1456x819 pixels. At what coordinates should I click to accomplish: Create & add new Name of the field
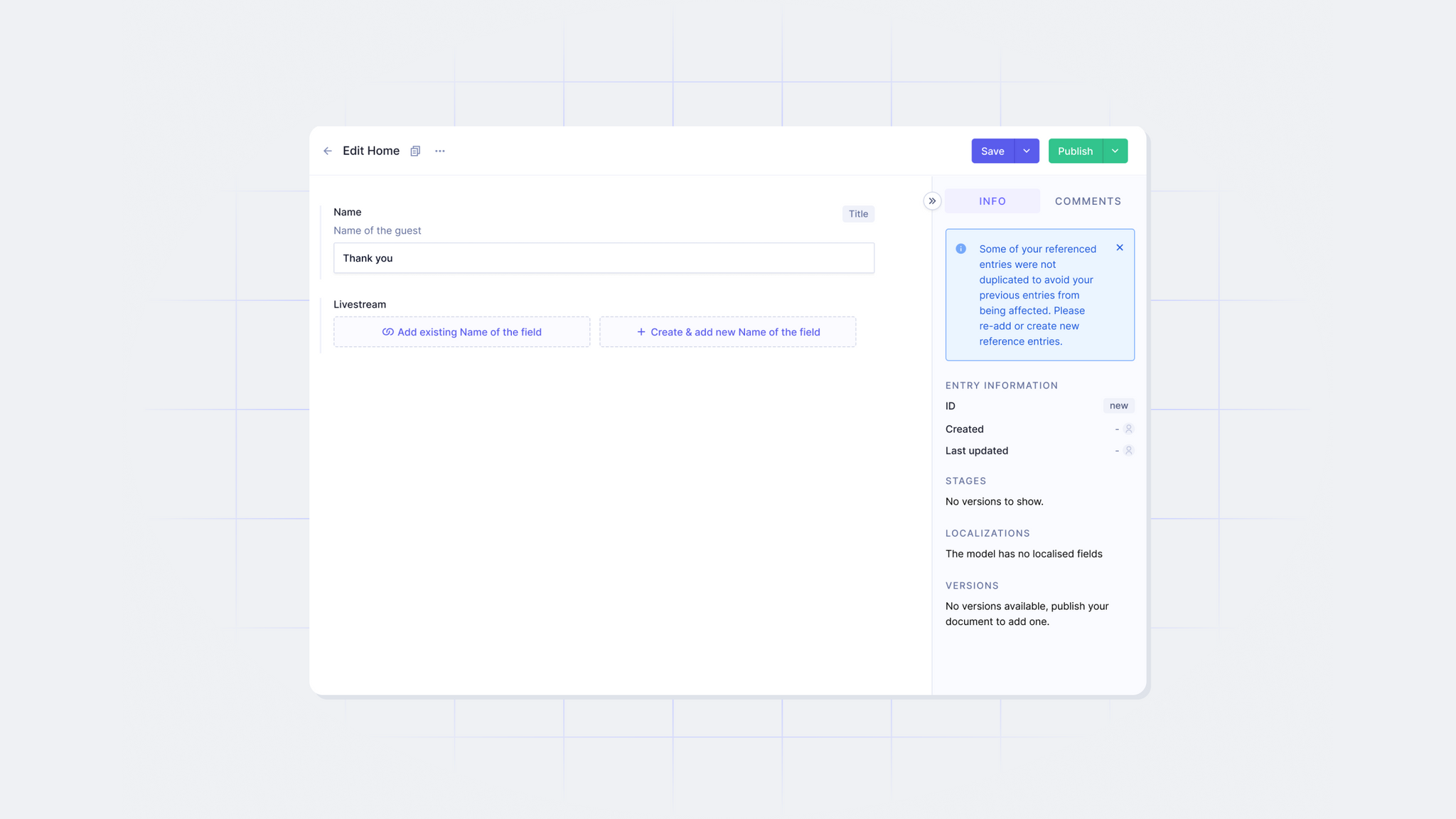coord(727,332)
